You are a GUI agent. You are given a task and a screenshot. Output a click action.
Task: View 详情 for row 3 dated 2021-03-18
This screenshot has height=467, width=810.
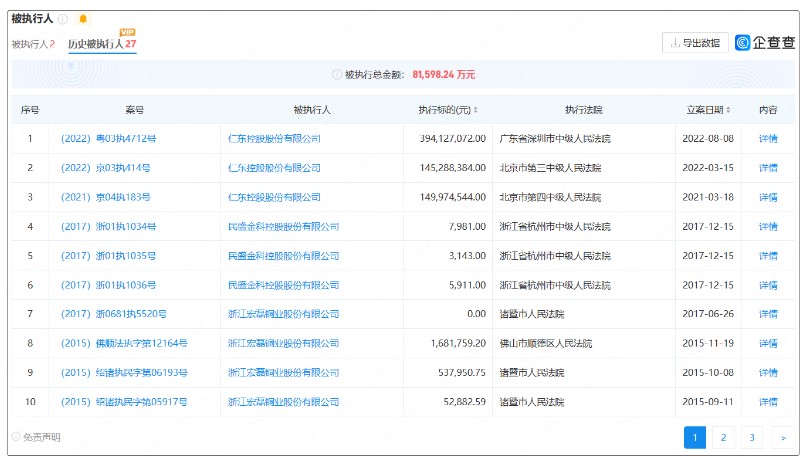pyautogui.click(x=768, y=197)
